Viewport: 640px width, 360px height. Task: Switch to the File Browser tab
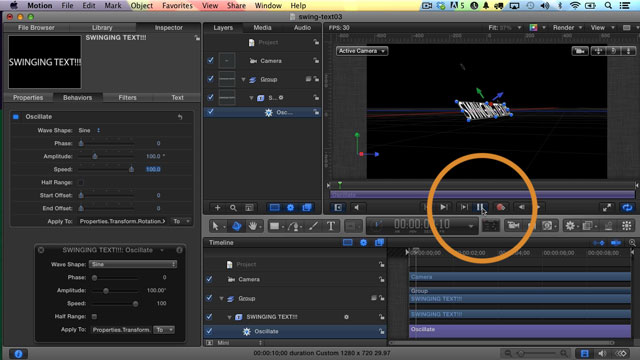(x=36, y=28)
